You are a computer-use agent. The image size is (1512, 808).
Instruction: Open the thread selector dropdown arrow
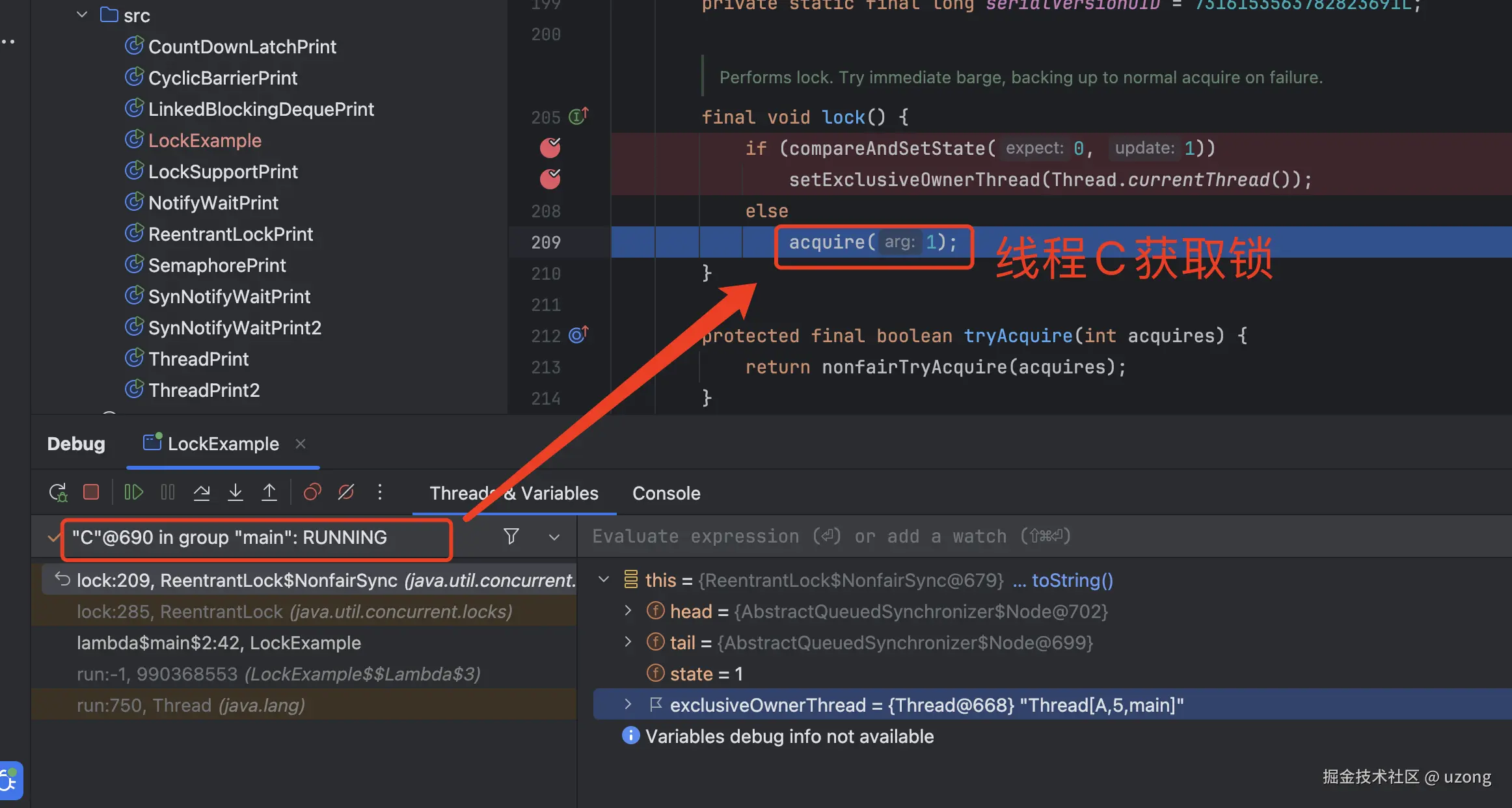click(x=554, y=537)
